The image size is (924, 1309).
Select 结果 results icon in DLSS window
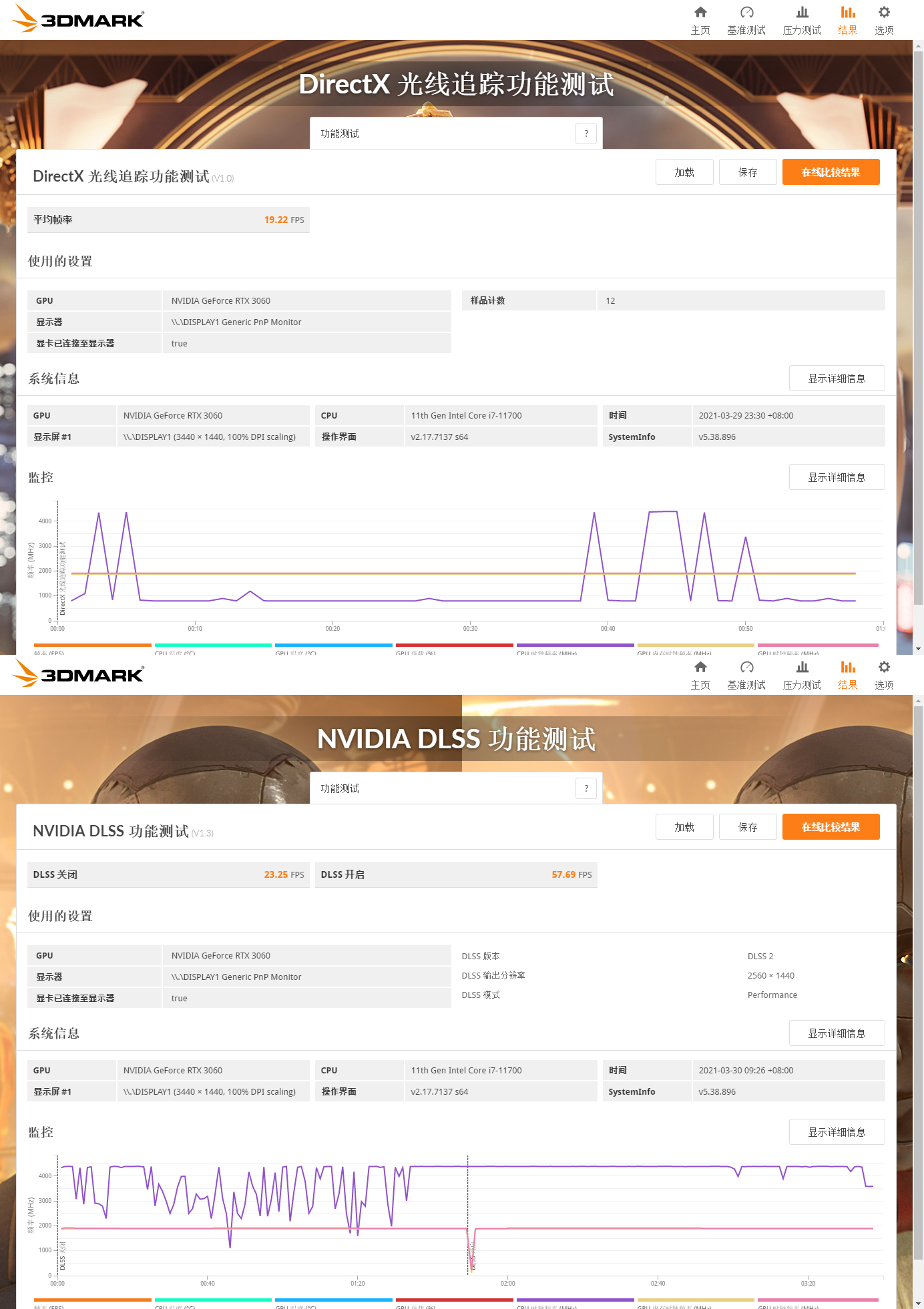coord(848,667)
